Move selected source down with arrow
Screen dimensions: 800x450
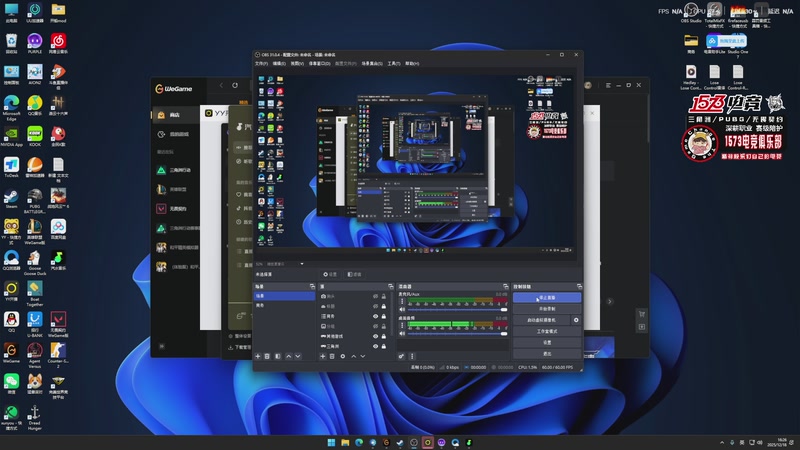tap(363, 356)
